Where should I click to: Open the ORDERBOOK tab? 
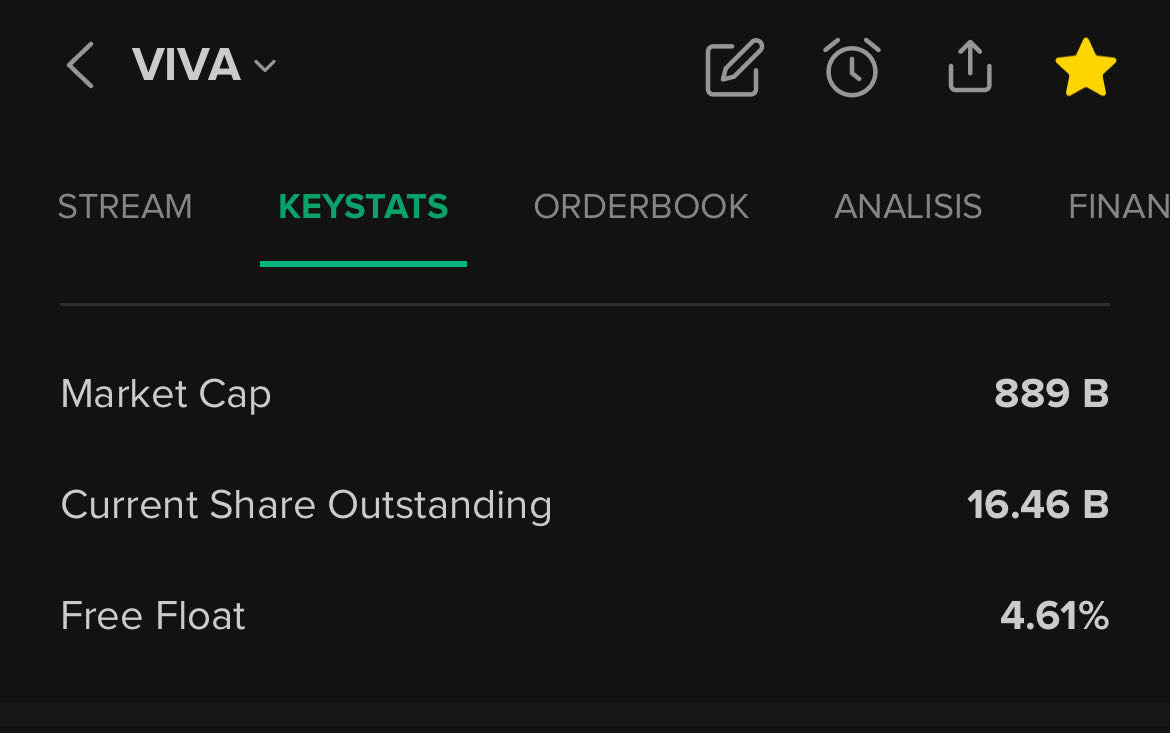[641, 207]
